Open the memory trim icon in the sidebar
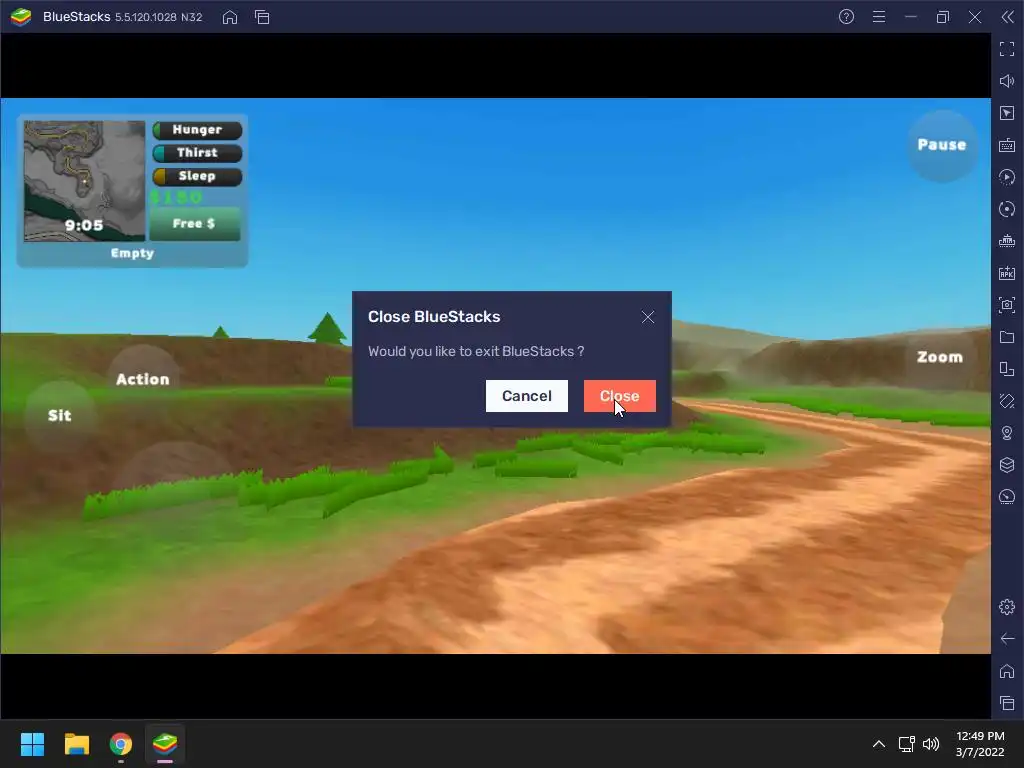 [1007, 241]
